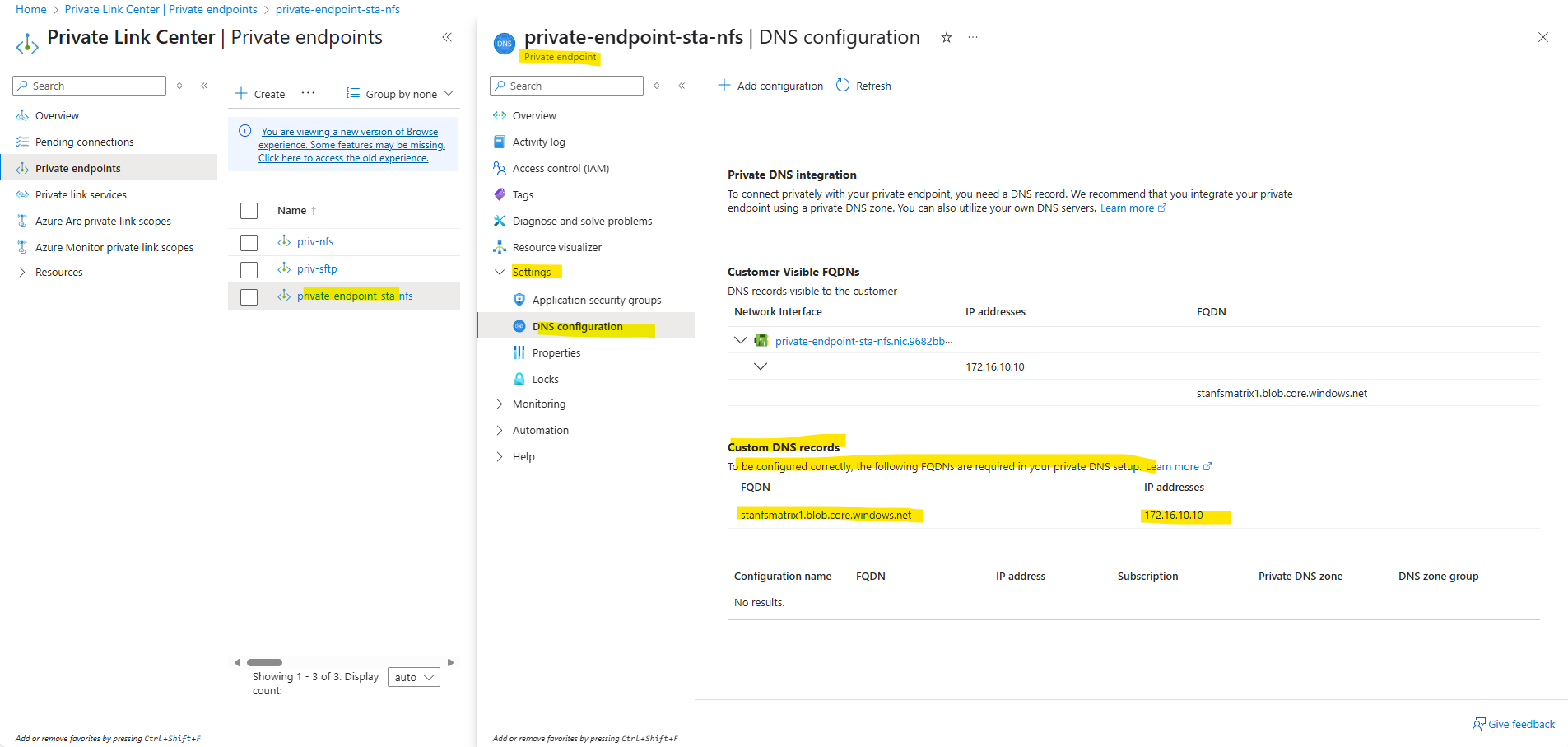
Task: Click the info icon in Browse notice
Action: (x=244, y=131)
